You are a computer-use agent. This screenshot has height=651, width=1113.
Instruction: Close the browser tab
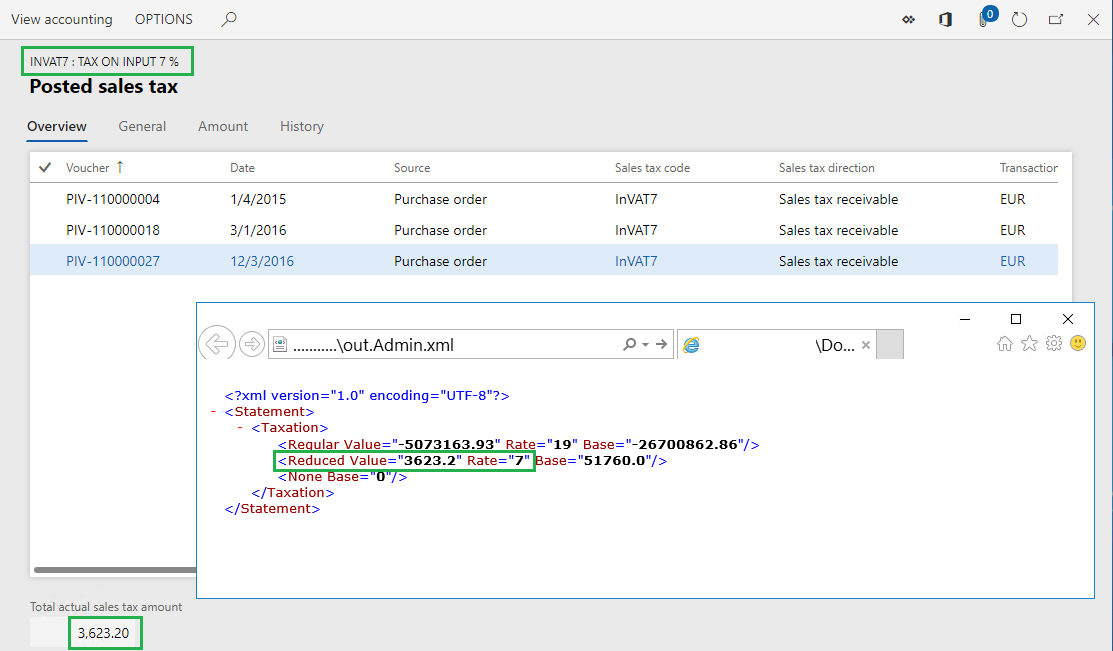866,345
